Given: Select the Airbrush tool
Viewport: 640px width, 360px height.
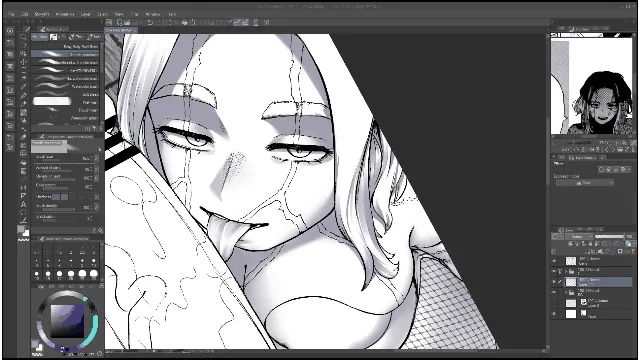Looking at the screenshot, I should point(23,120).
